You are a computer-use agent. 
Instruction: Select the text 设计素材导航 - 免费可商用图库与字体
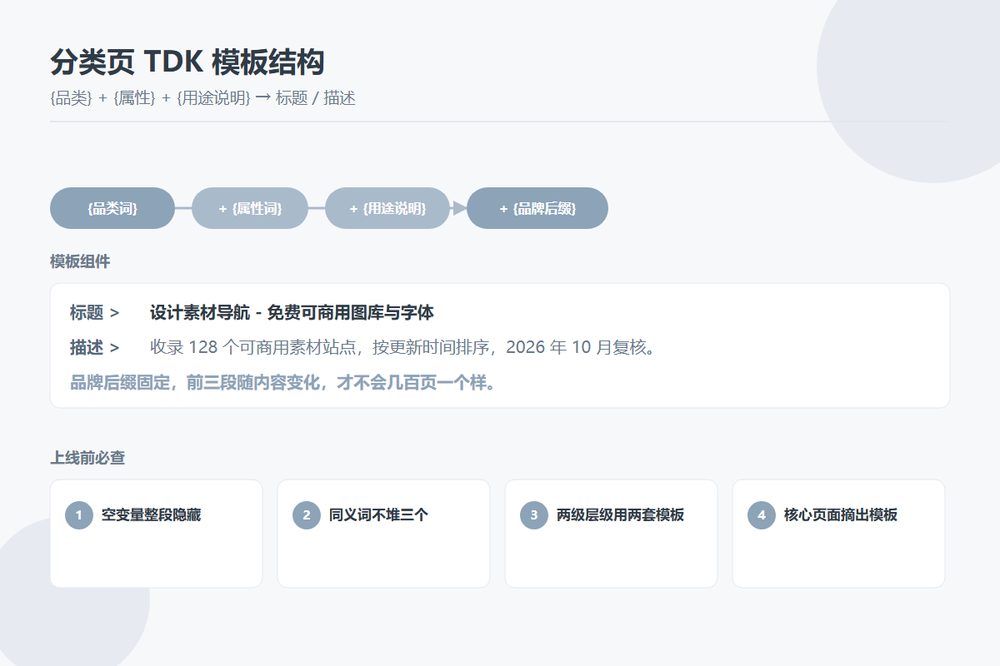[291, 313]
